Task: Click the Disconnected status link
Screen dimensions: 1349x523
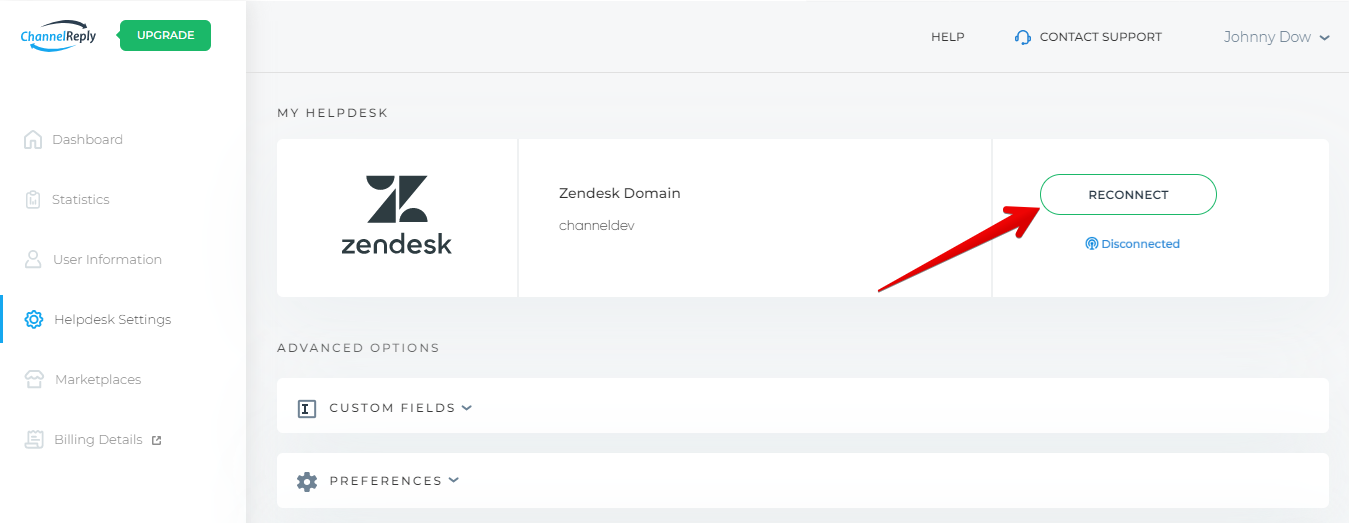Action: click(1132, 244)
